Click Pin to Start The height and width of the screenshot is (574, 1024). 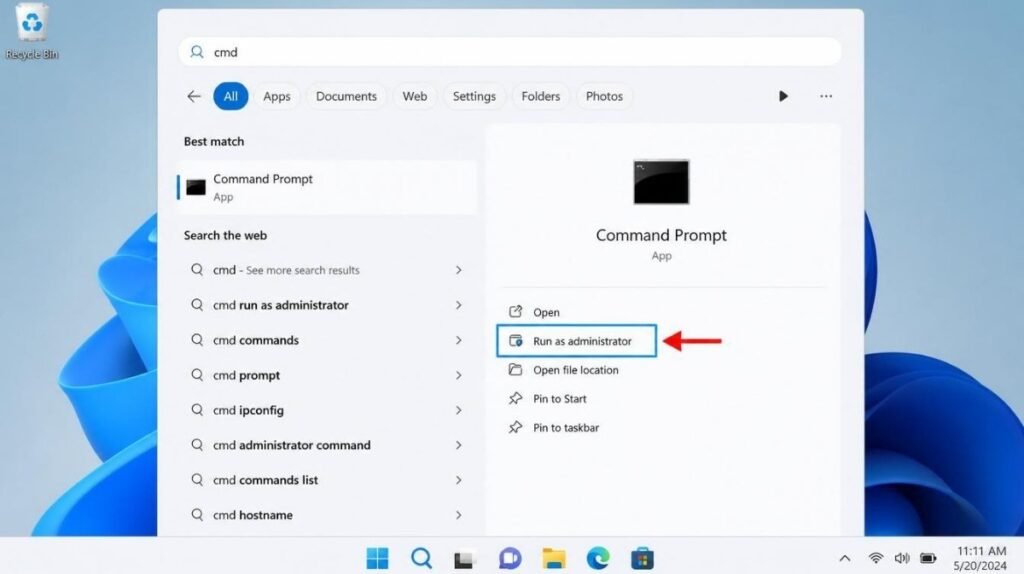point(547,399)
